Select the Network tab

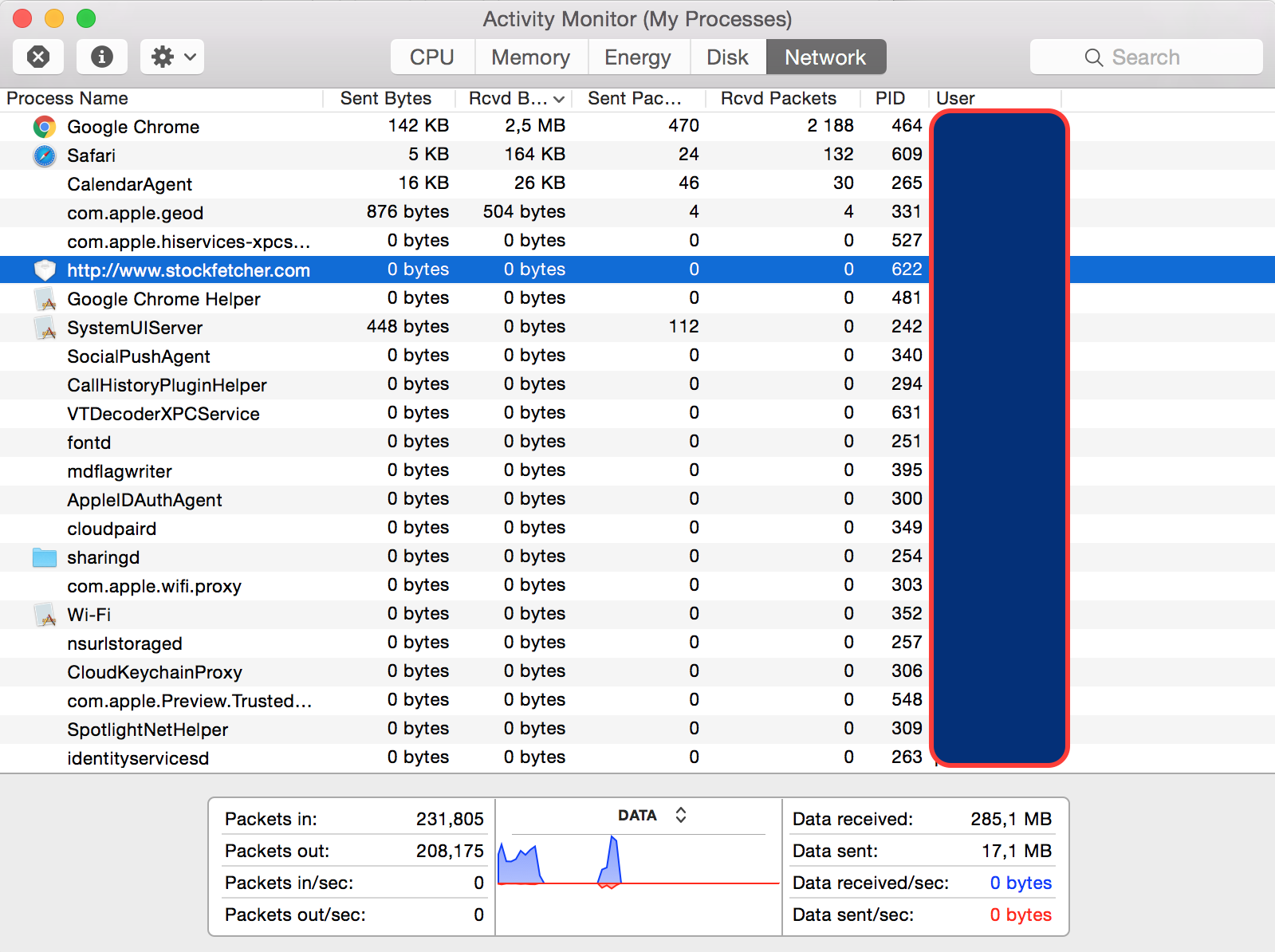pyautogui.click(x=826, y=57)
